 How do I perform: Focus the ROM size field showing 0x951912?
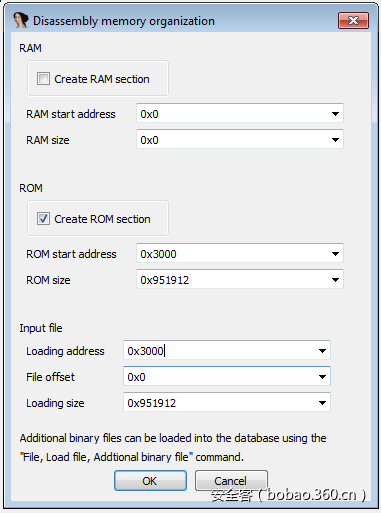click(x=240, y=280)
